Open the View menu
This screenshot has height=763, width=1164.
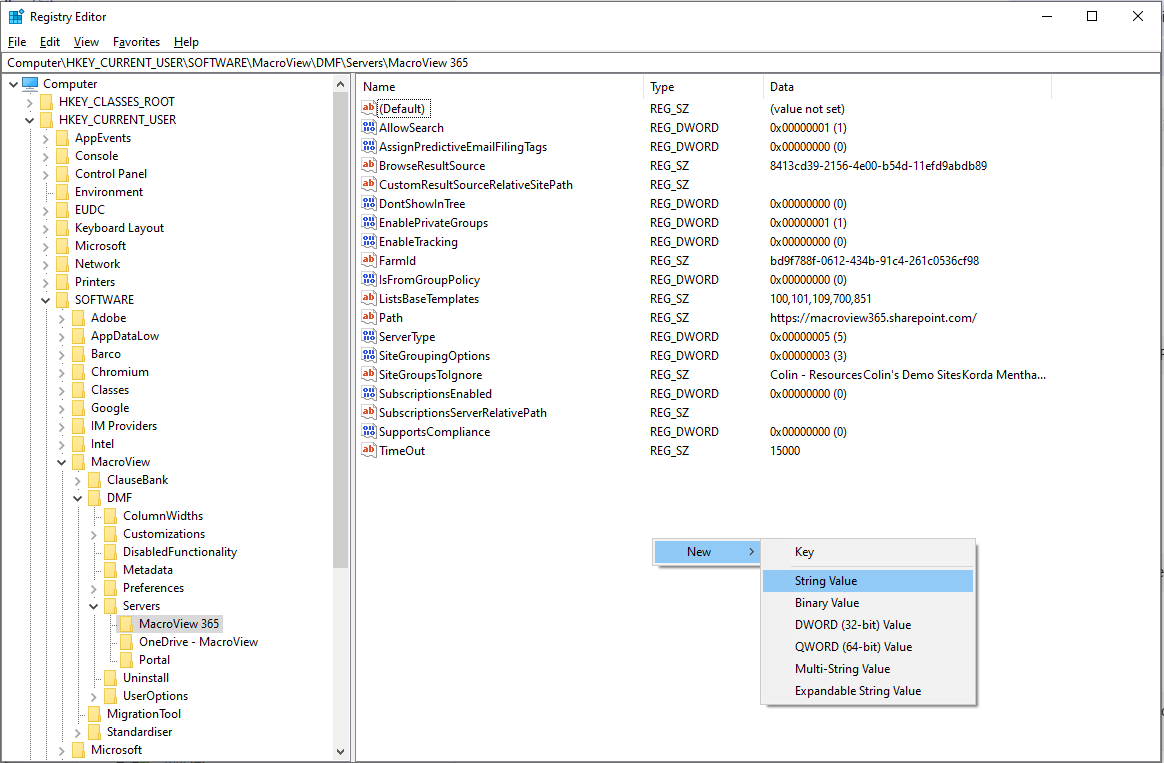click(86, 42)
